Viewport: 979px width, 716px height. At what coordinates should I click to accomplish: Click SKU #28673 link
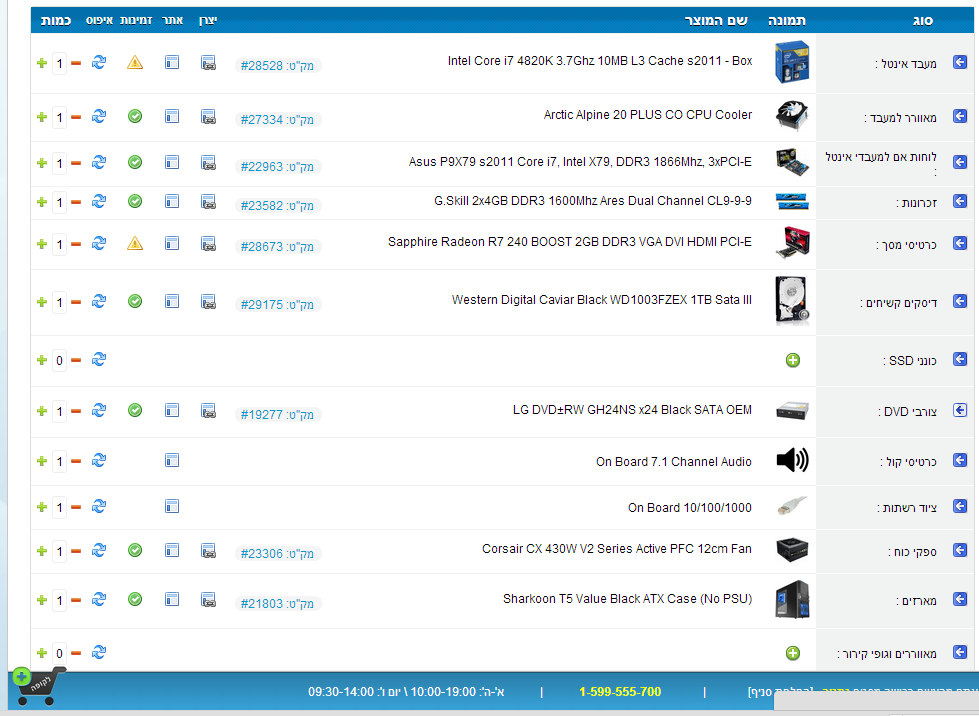pos(278,247)
